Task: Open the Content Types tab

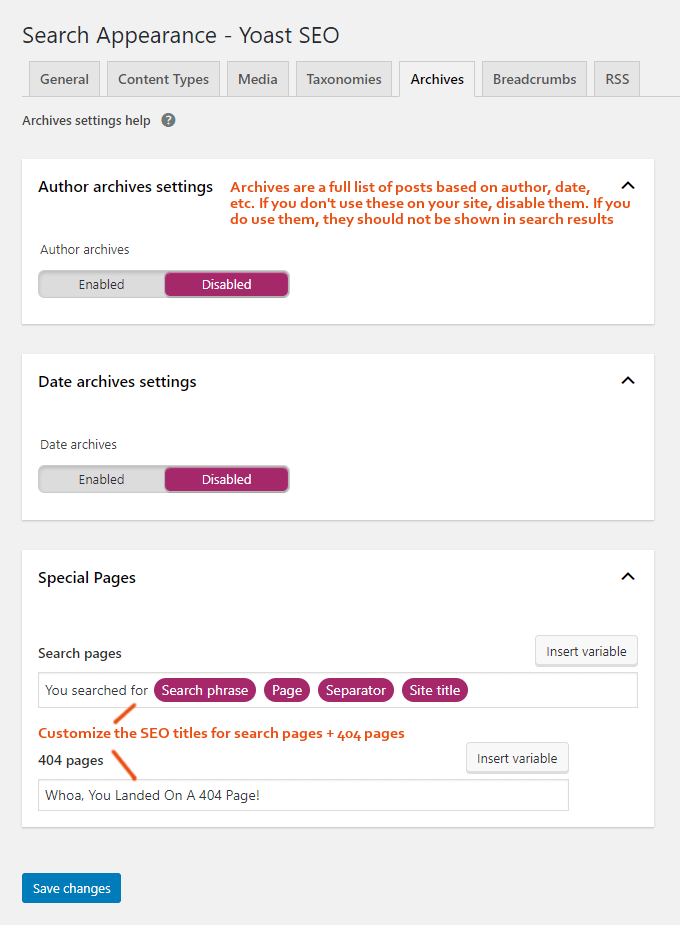Action: pyautogui.click(x=163, y=78)
